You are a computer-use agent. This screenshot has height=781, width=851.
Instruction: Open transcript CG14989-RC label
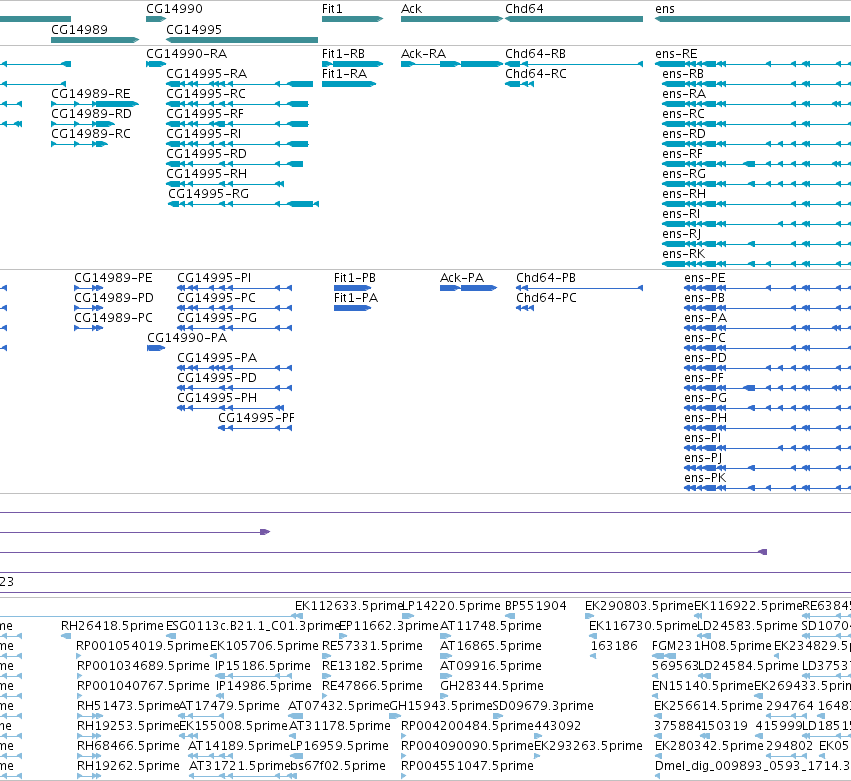coord(91,134)
